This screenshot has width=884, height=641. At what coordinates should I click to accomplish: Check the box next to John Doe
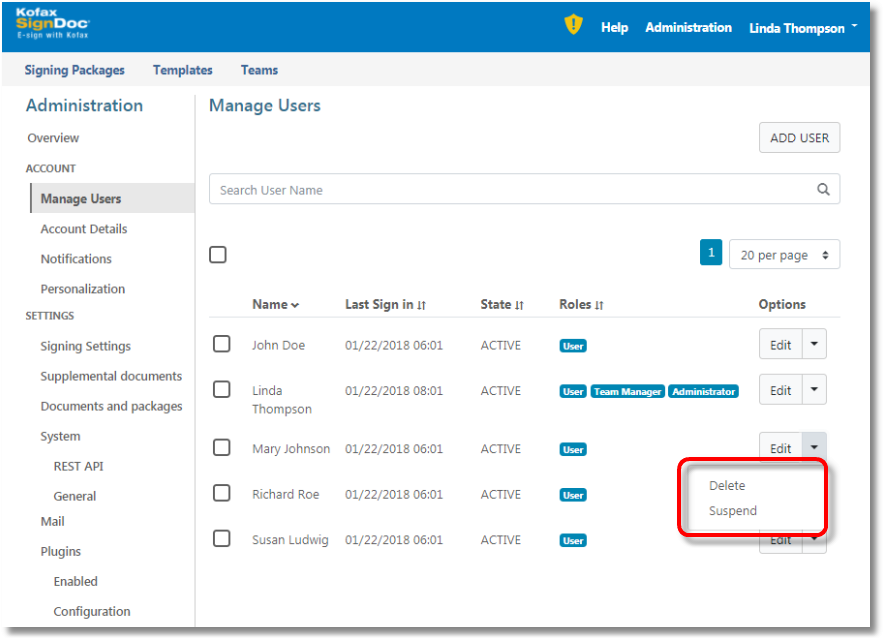pos(222,344)
